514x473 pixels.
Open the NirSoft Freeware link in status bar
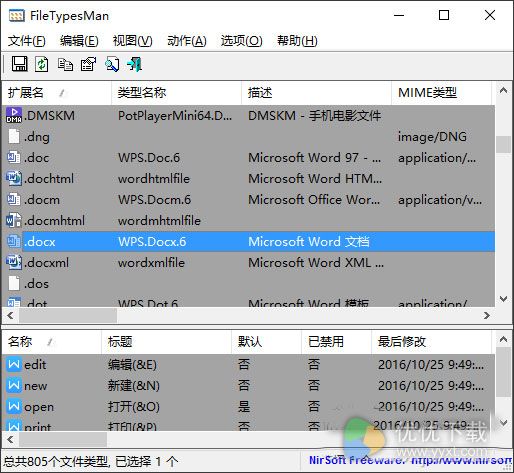point(410,460)
